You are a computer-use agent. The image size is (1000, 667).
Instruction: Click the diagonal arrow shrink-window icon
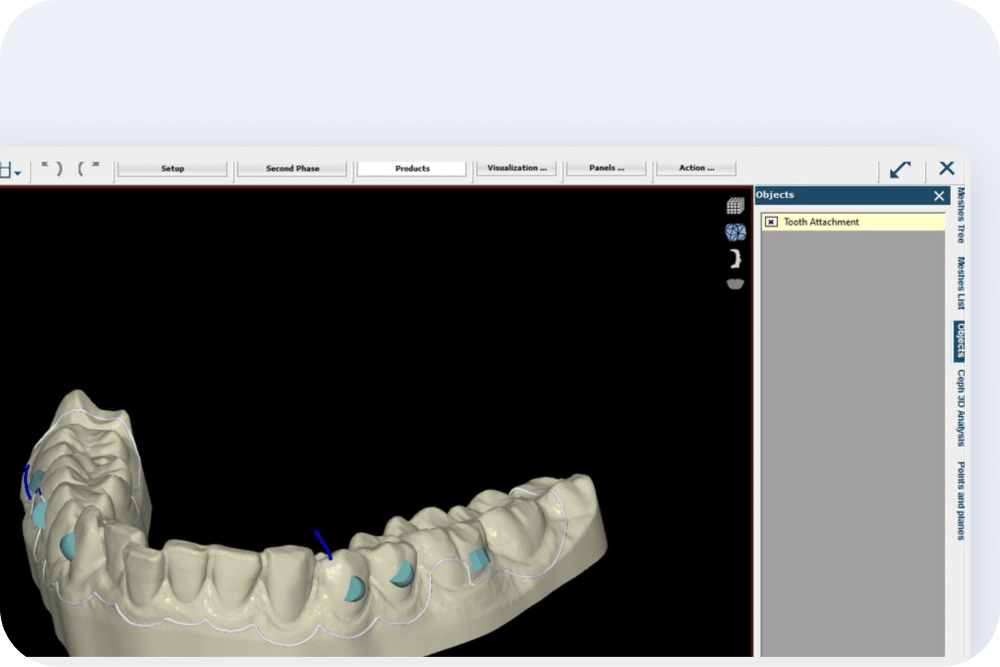[900, 169]
